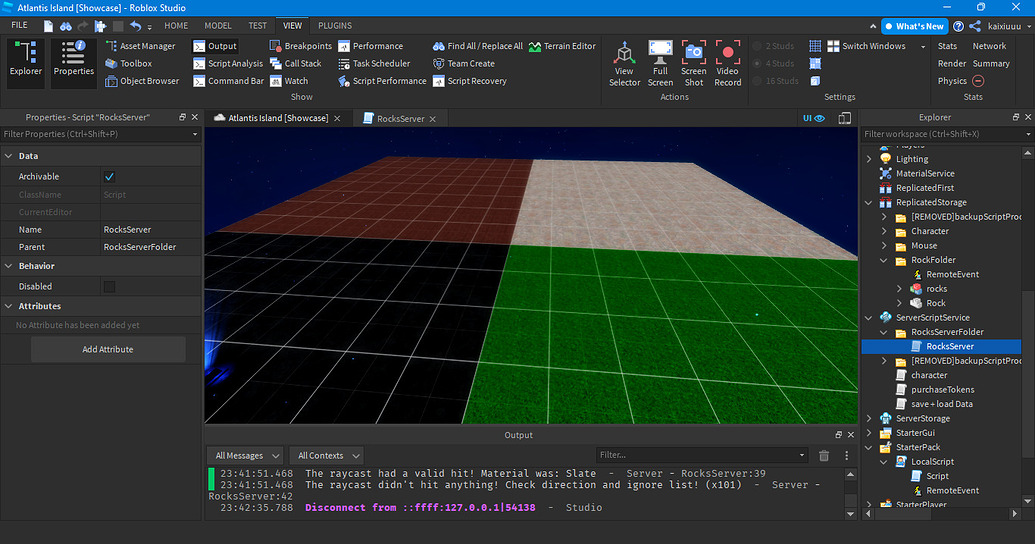Image resolution: width=1035 pixels, height=544 pixels.
Task: Click the Physics stats button
Action: [952, 81]
